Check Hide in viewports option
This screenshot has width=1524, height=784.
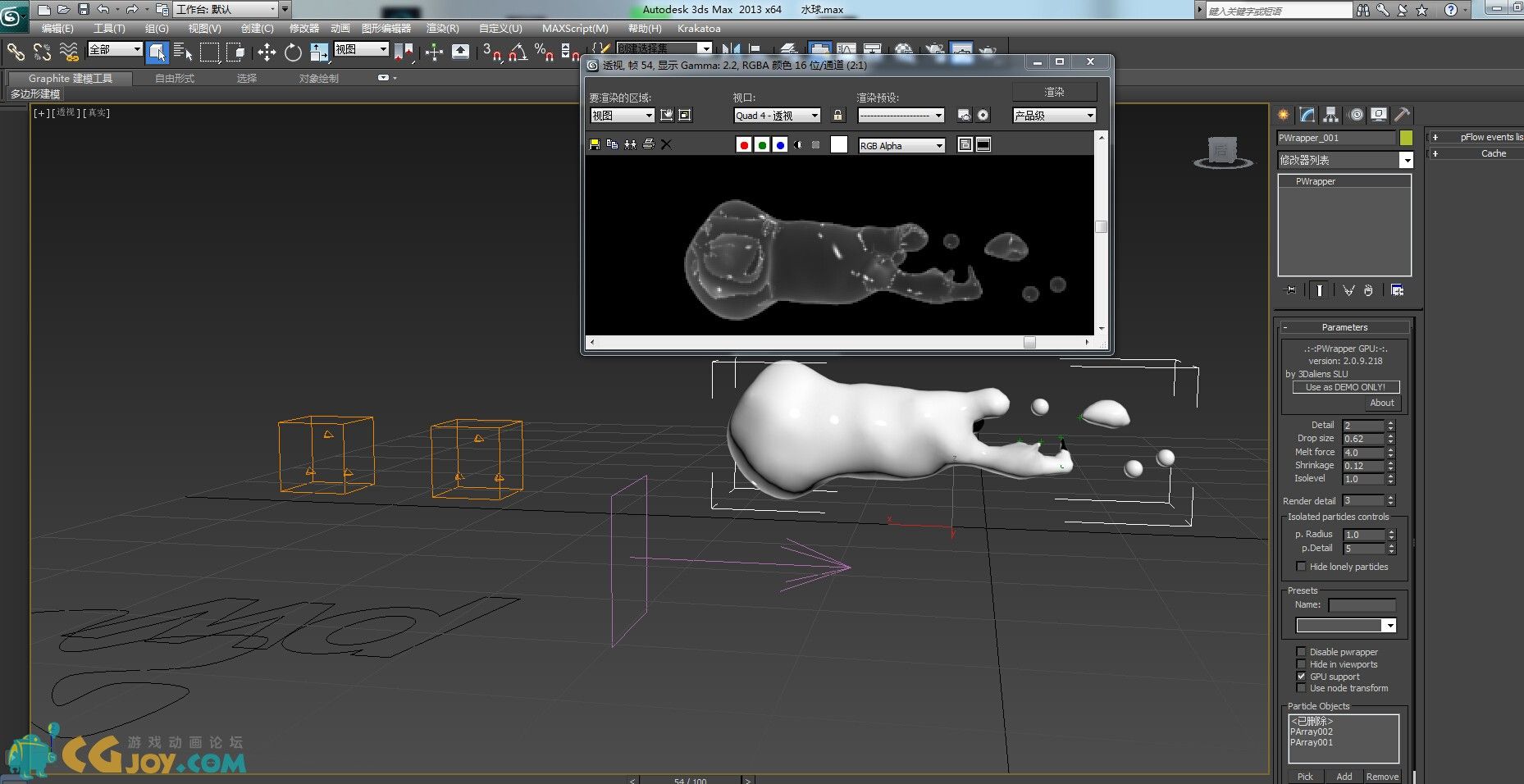click(x=1301, y=664)
